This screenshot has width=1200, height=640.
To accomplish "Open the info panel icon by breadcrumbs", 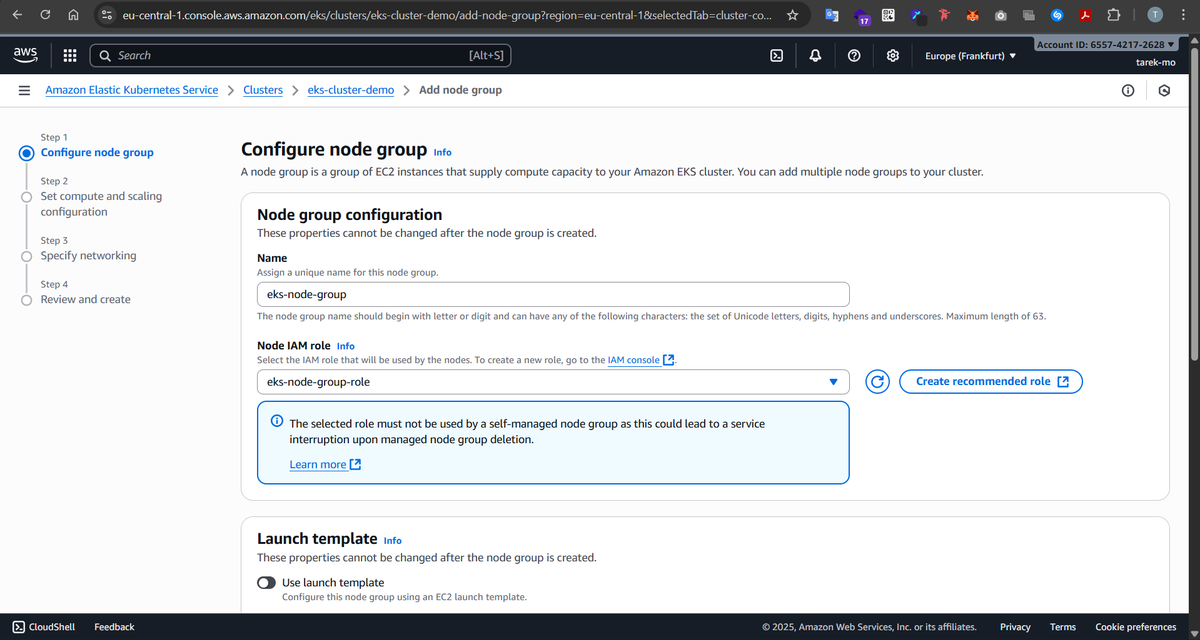I will [1128, 90].
